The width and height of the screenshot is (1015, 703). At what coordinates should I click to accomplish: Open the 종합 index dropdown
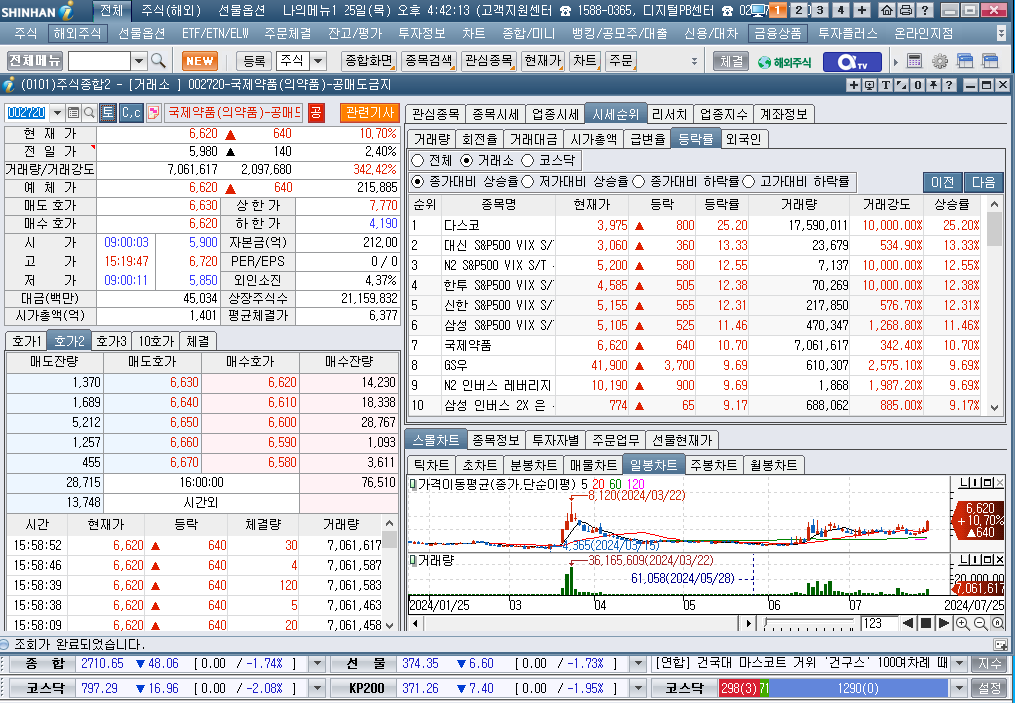point(317,664)
